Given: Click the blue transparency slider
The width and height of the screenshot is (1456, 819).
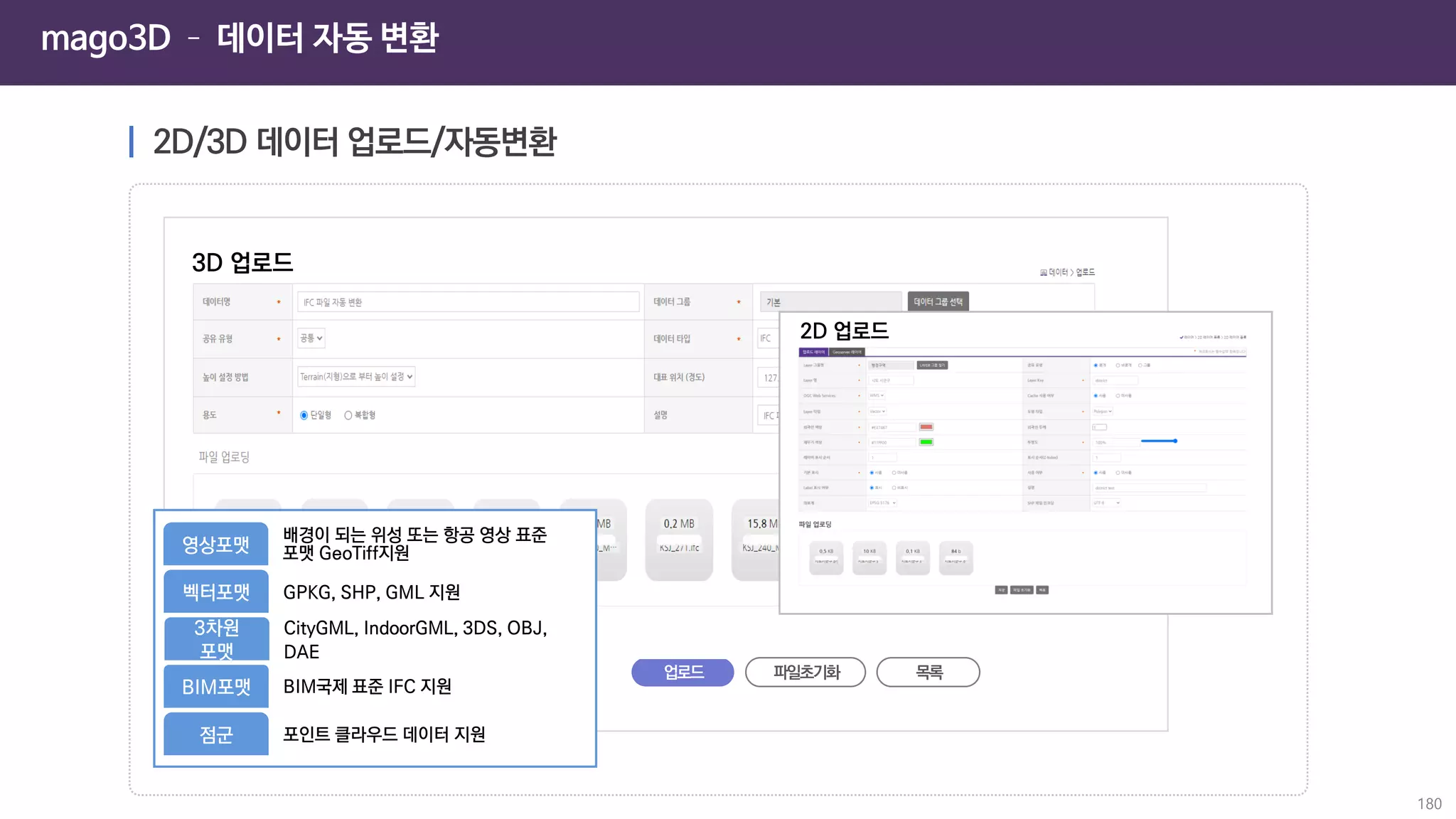Looking at the screenshot, I should tap(1159, 441).
